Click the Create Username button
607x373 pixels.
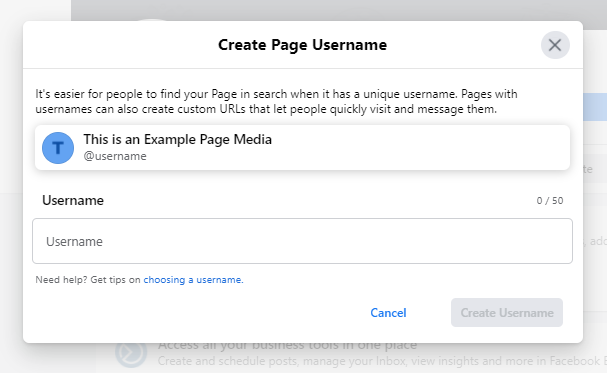tap(507, 313)
